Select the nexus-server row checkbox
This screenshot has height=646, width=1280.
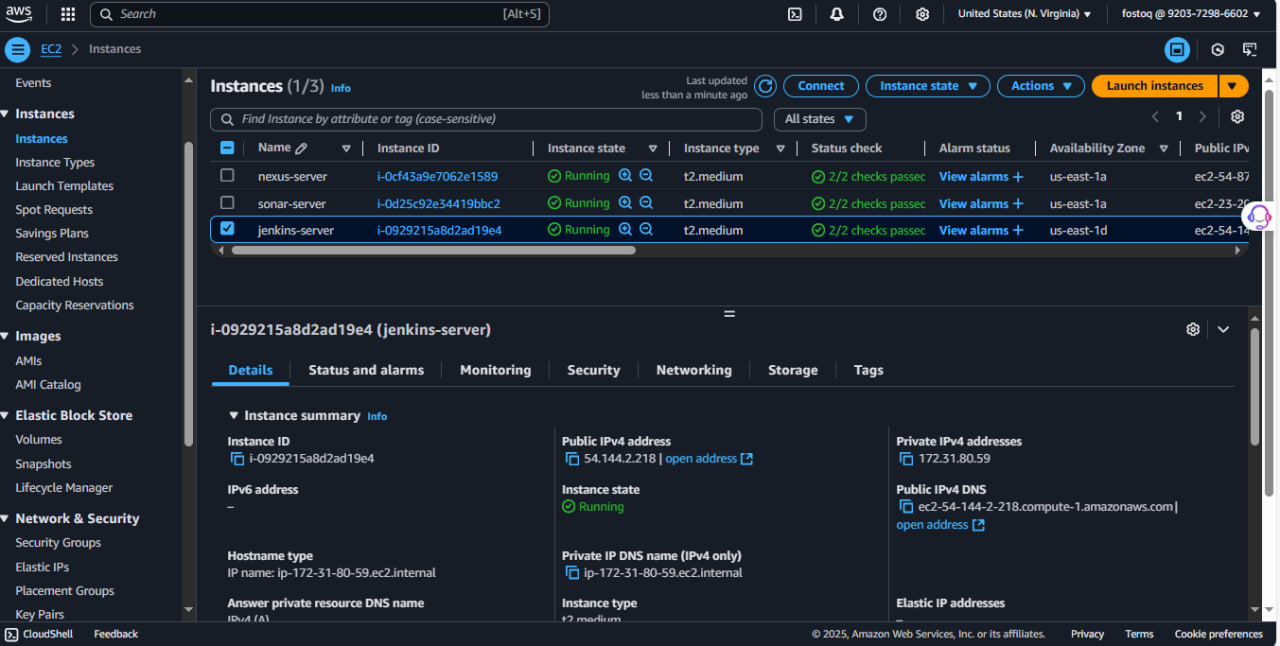pos(227,175)
